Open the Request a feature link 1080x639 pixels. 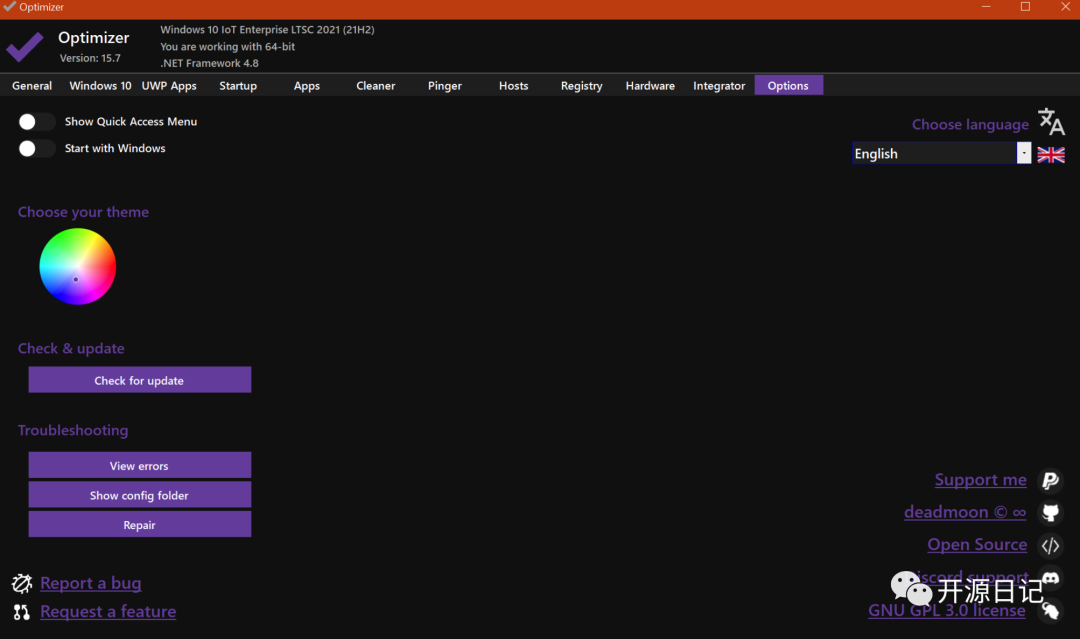(x=108, y=611)
